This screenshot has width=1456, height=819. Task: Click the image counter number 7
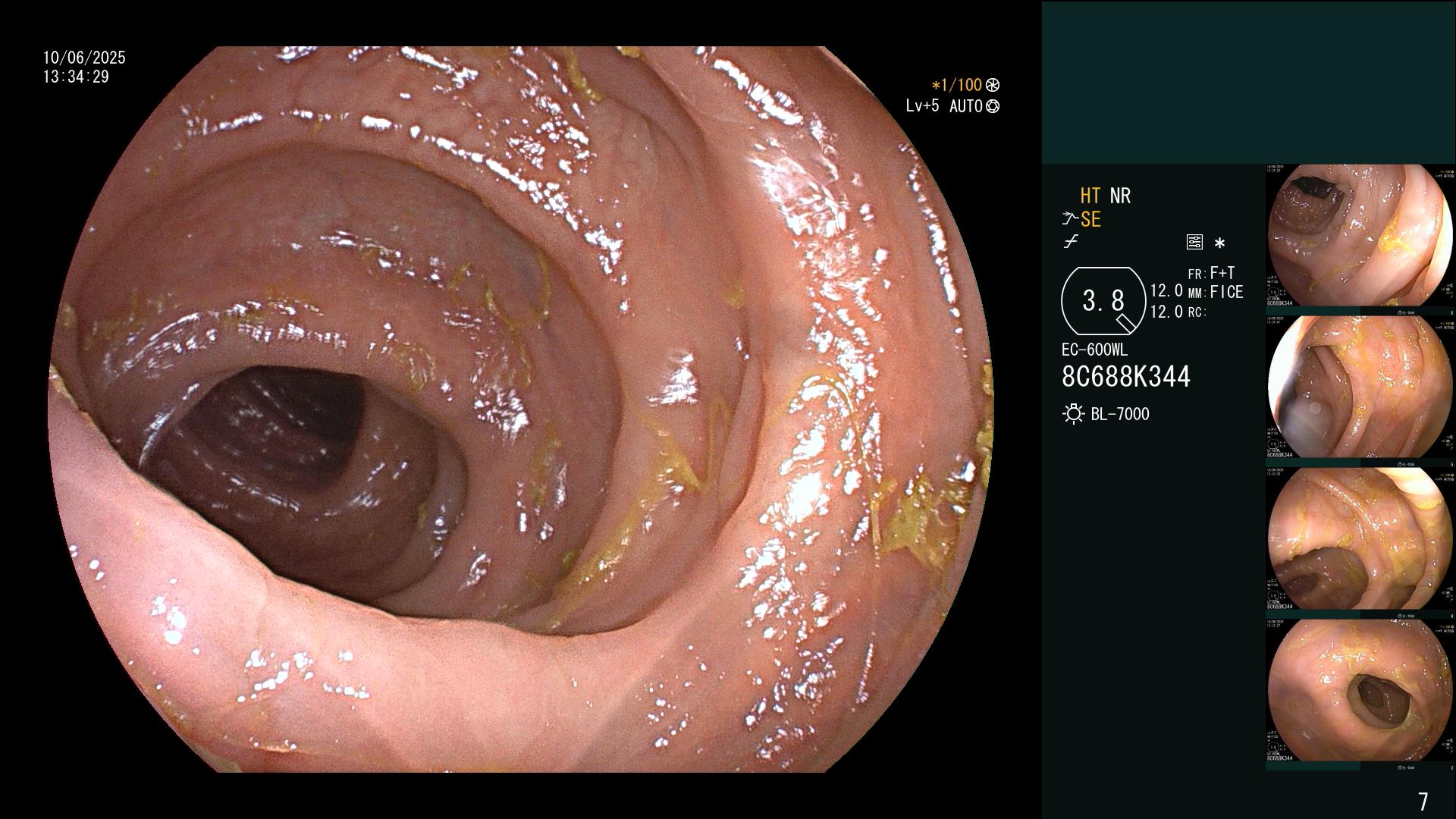1423,802
